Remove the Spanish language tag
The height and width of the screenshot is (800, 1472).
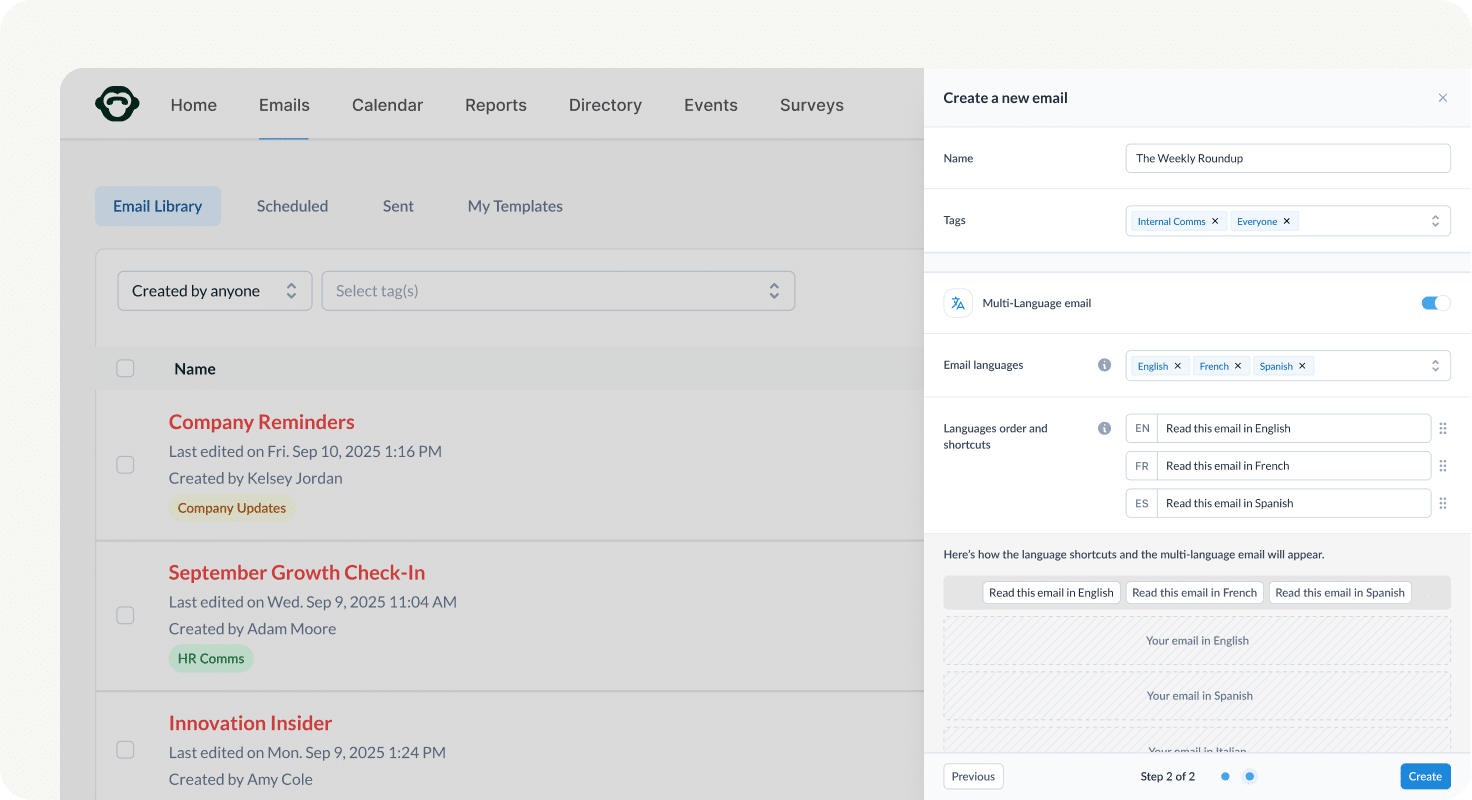[x=1303, y=365]
